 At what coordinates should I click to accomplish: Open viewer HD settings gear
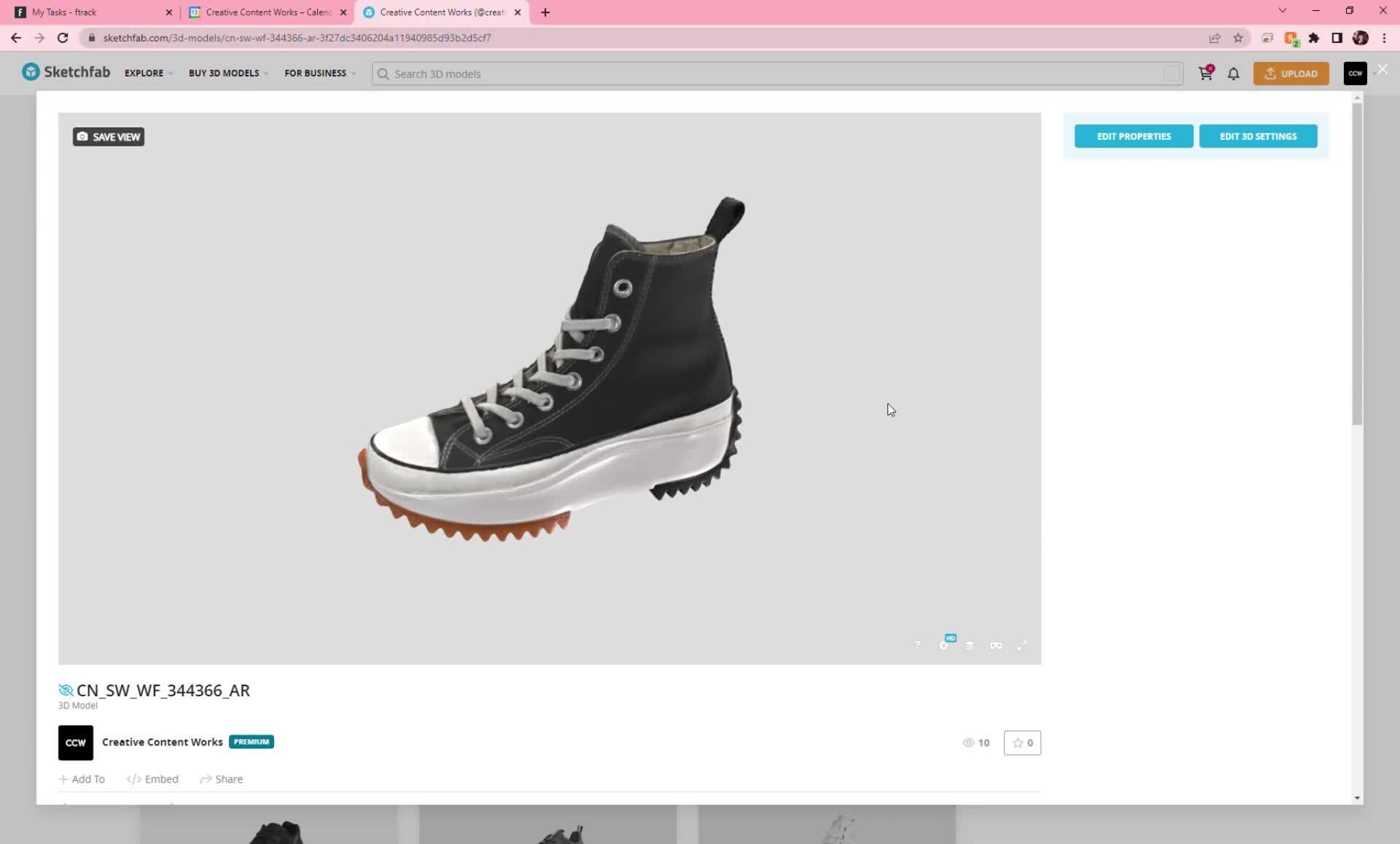click(x=944, y=646)
